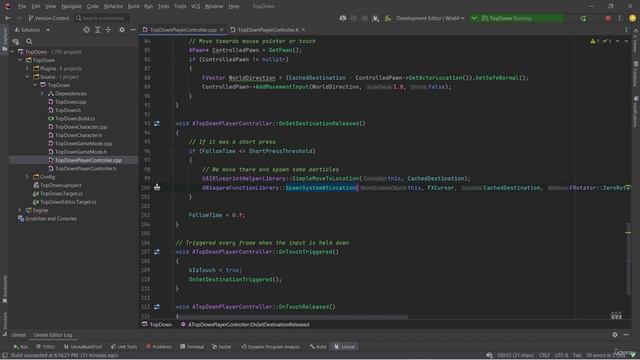640x360 pixels.
Task: Switch to the Unreal log tab
Action: 18,335
